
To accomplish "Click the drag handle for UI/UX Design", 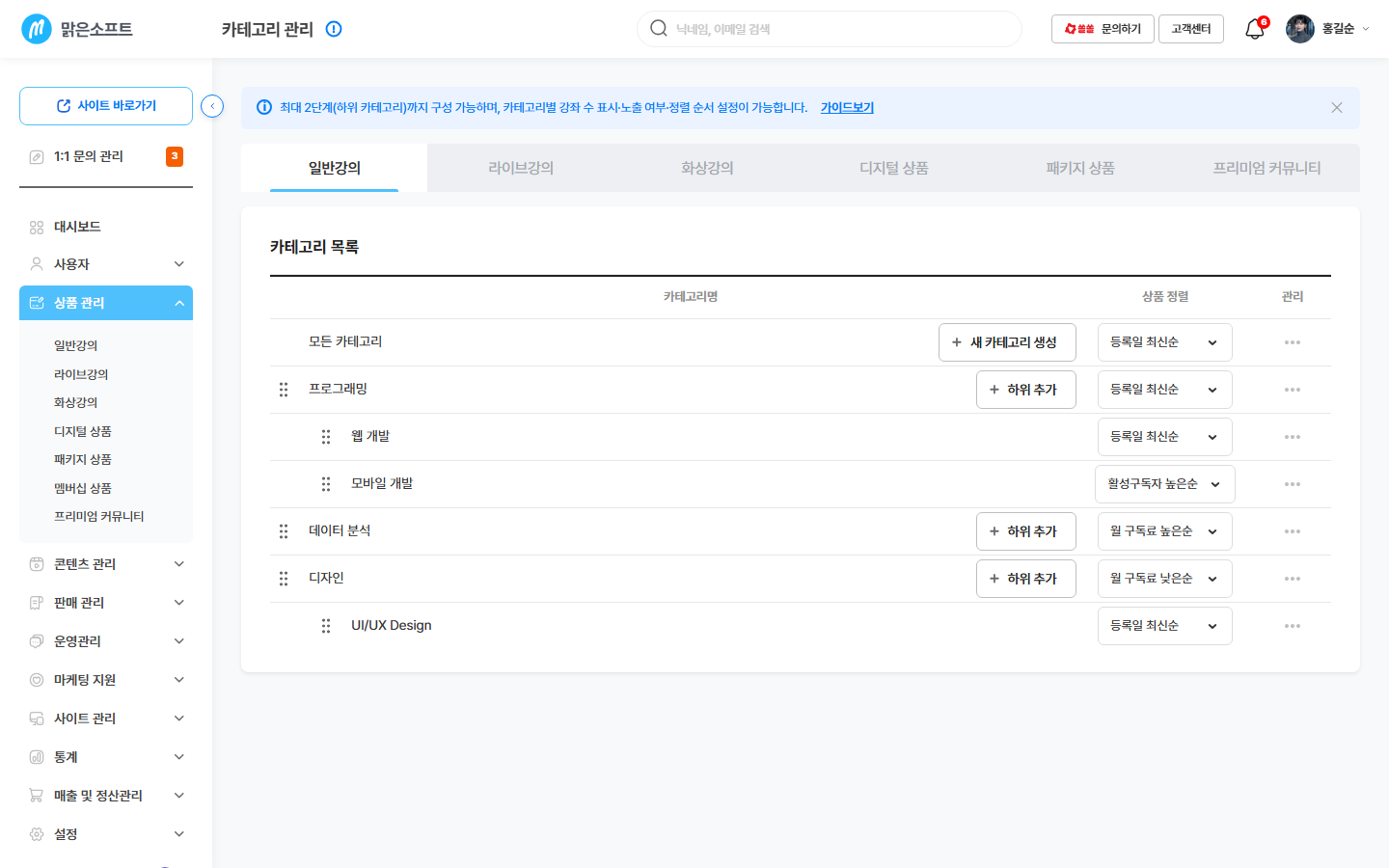I will (x=326, y=626).
